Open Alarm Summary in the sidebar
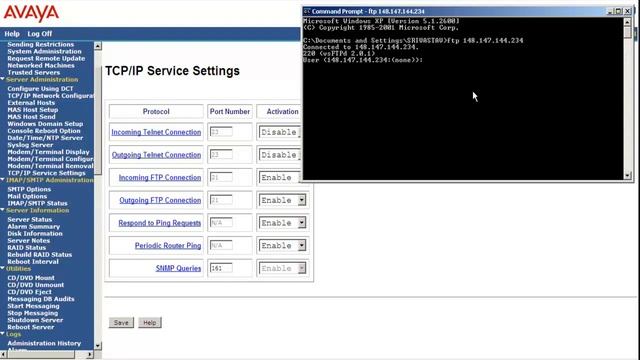Image resolution: width=640 pixels, height=360 pixels. (x=33, y=227)
